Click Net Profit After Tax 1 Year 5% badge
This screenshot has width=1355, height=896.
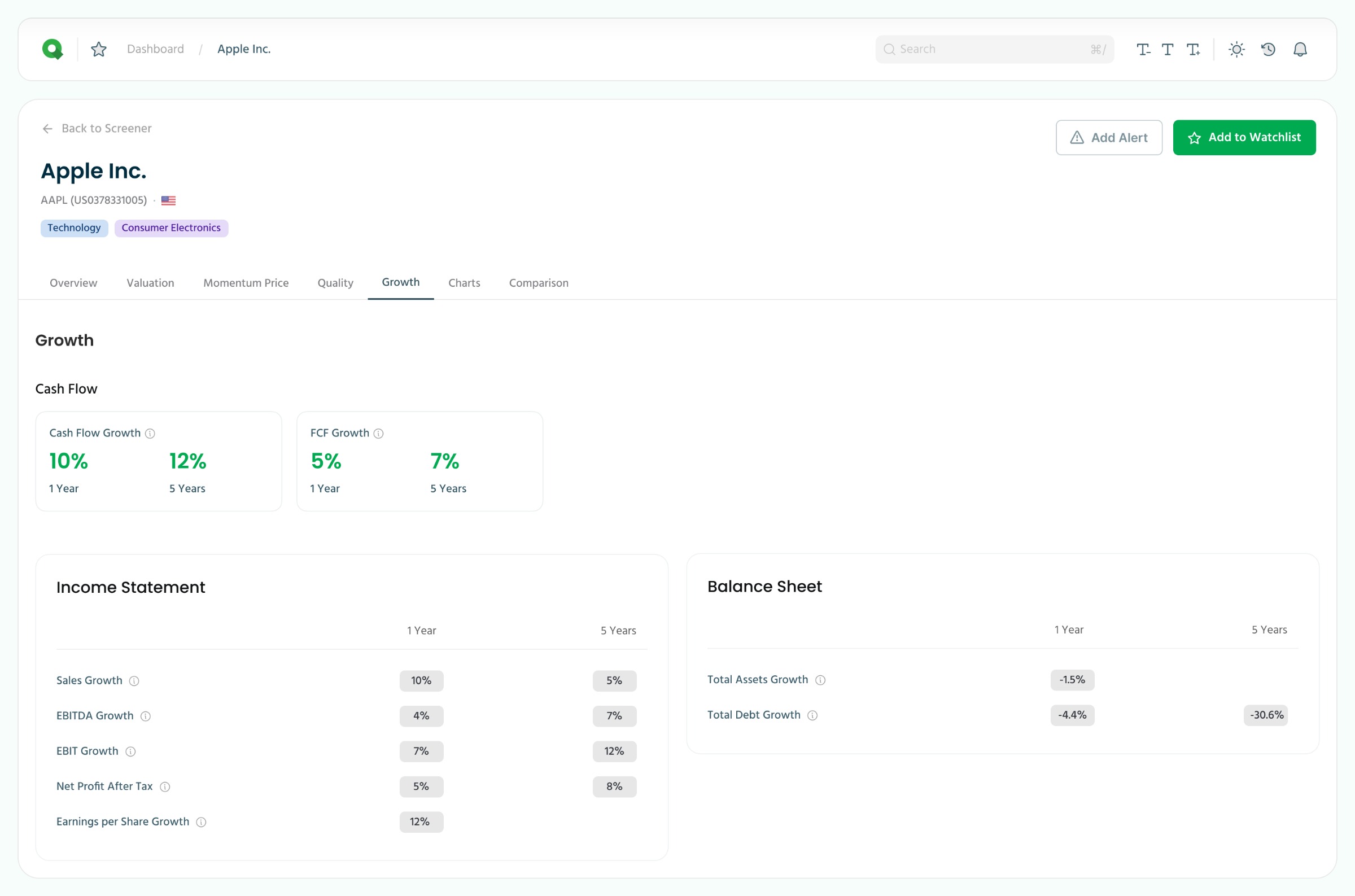pyautogui.click(x=422, y=787)
